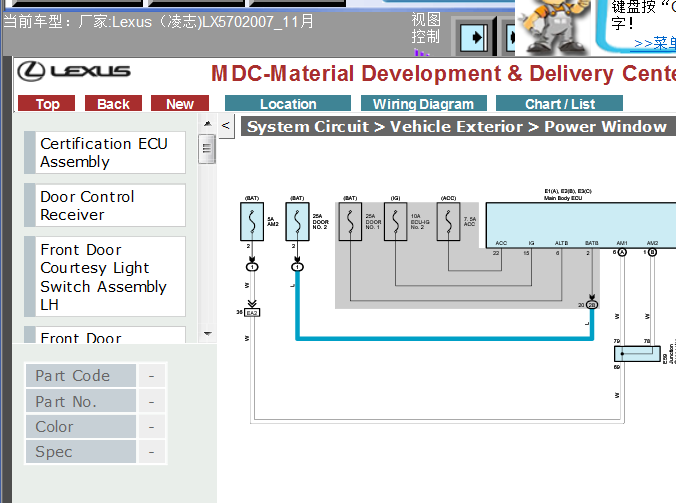Click the Part Code label cell
Image resolution: width=676 pixels, height=503 pixels.
click(x=81, y=376)
